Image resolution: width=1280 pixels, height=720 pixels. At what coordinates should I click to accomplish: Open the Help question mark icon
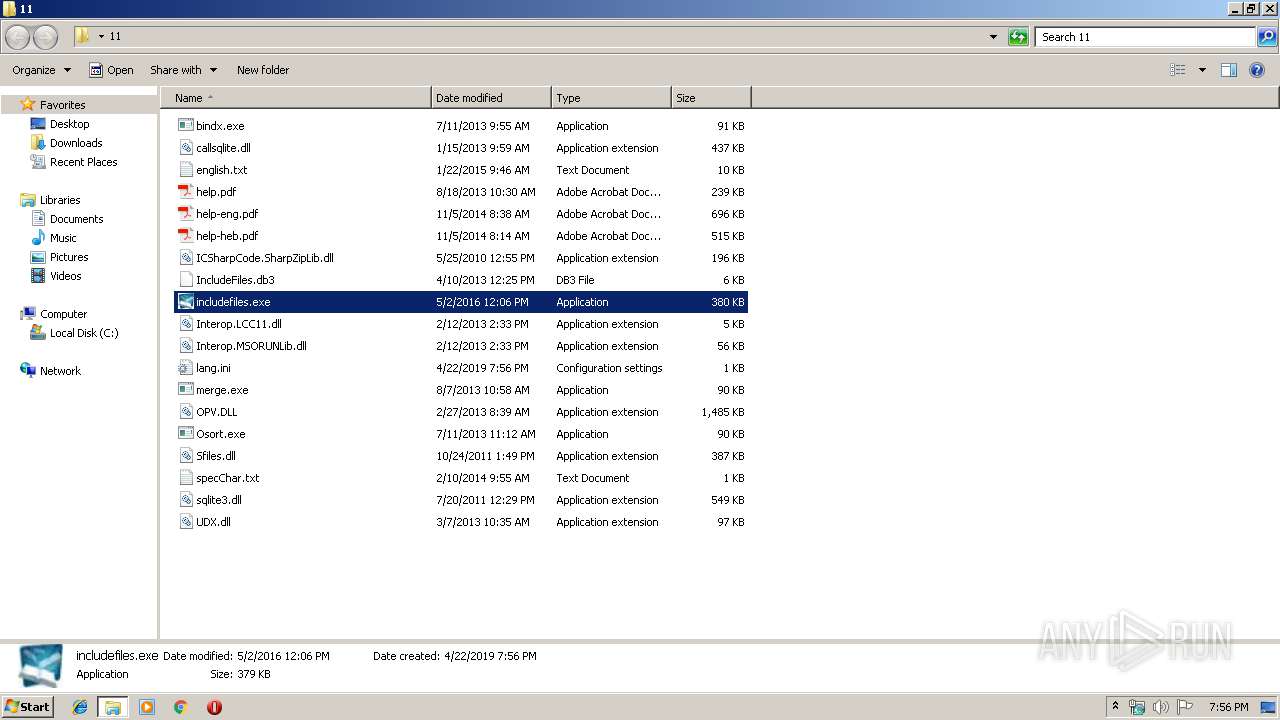1257,70
